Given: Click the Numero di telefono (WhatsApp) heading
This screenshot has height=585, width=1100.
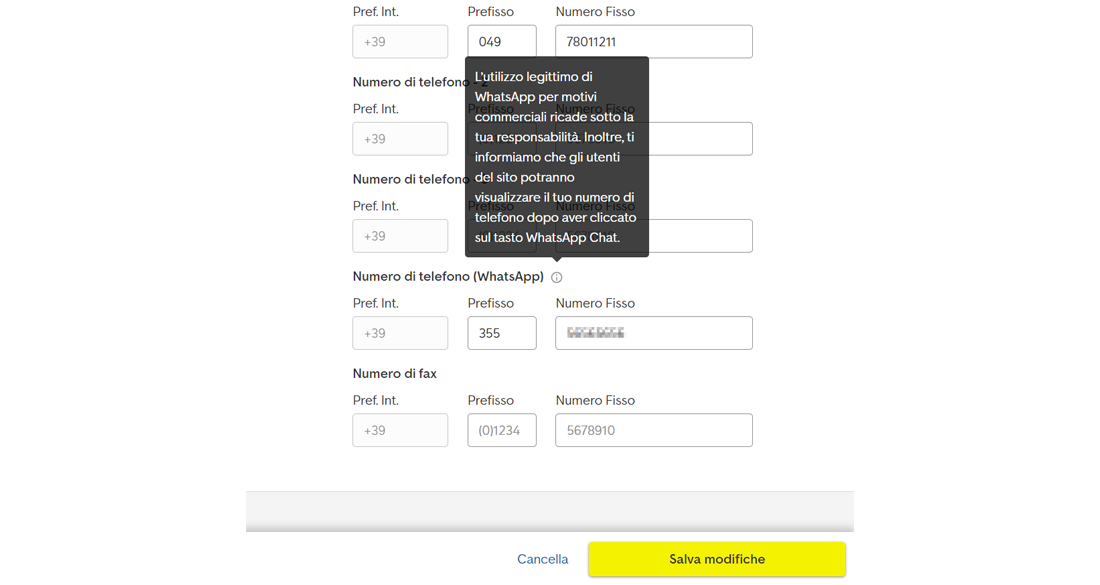Looking at the screenshot, I should click(448, 276).
